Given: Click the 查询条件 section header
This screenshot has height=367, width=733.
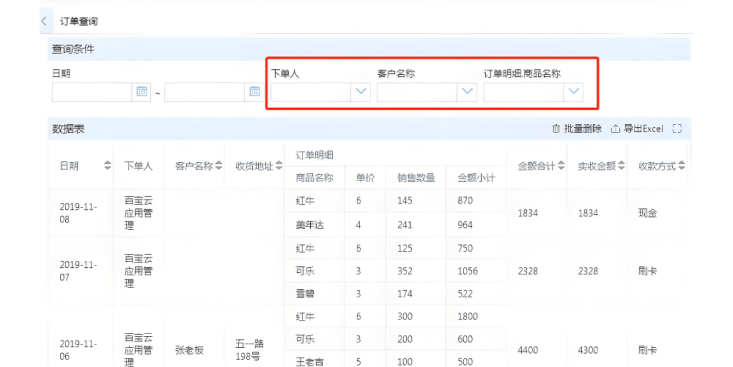Looking at the screenshot, I should [73, 49].
